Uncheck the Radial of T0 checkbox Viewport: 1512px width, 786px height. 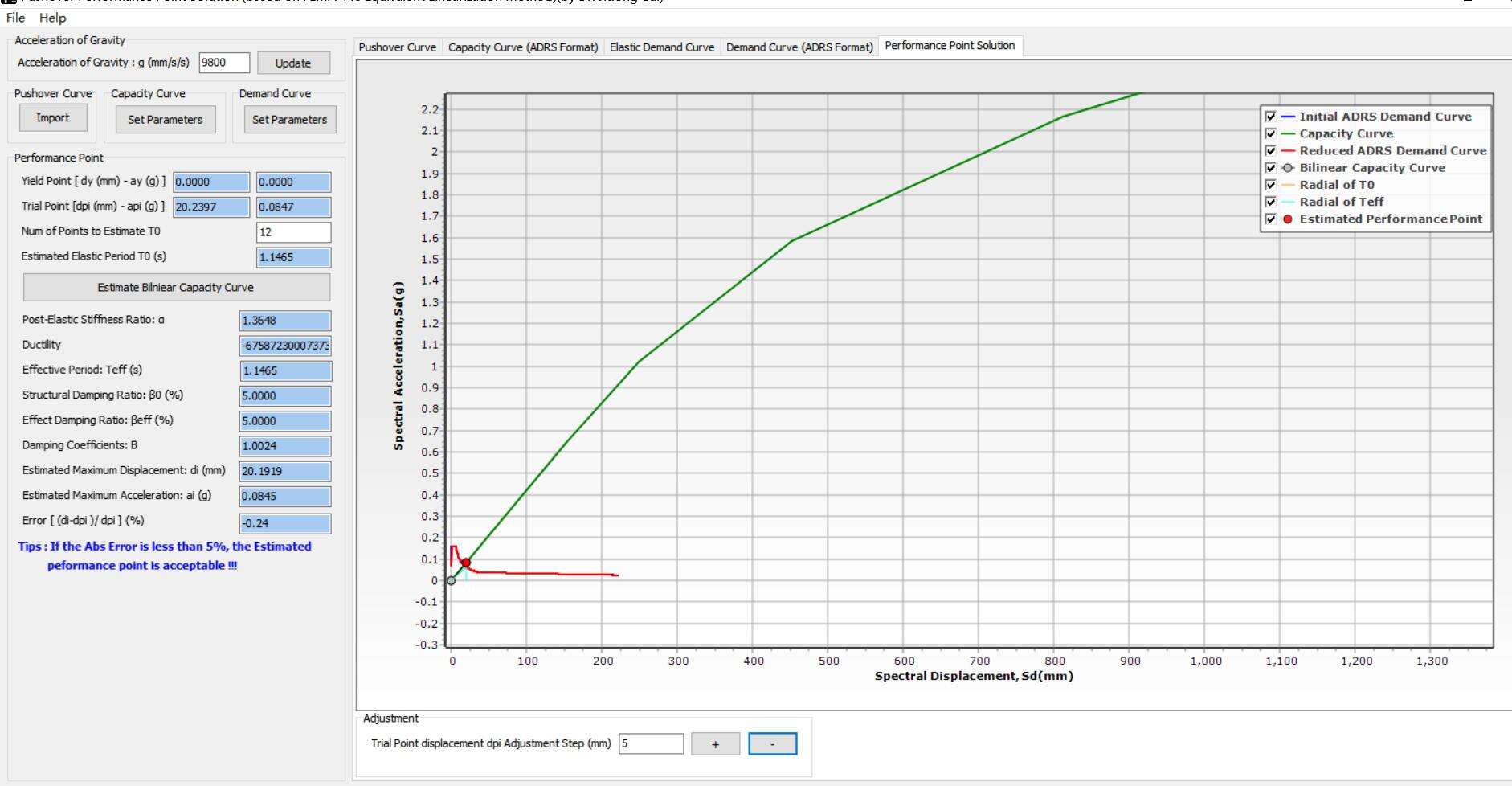1270,185
